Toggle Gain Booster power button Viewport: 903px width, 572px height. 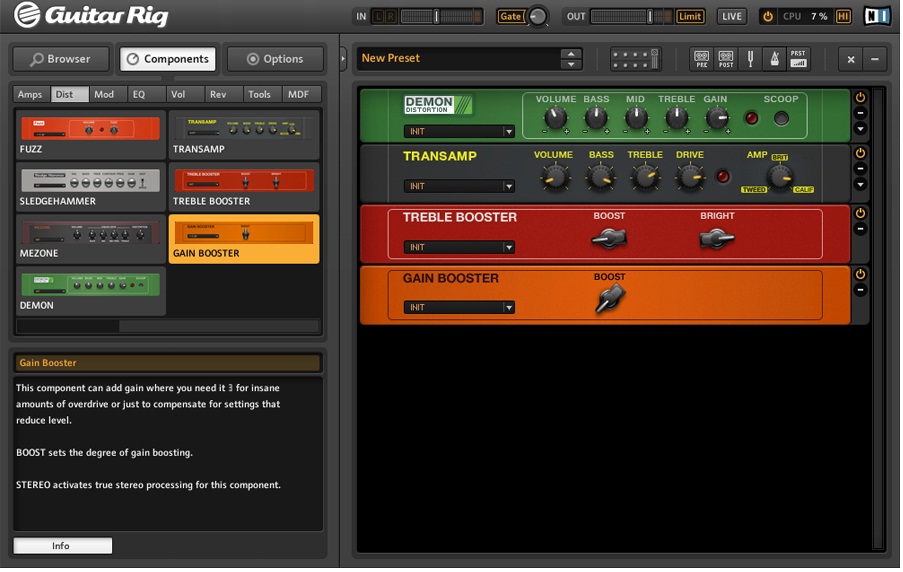(860, 274)
